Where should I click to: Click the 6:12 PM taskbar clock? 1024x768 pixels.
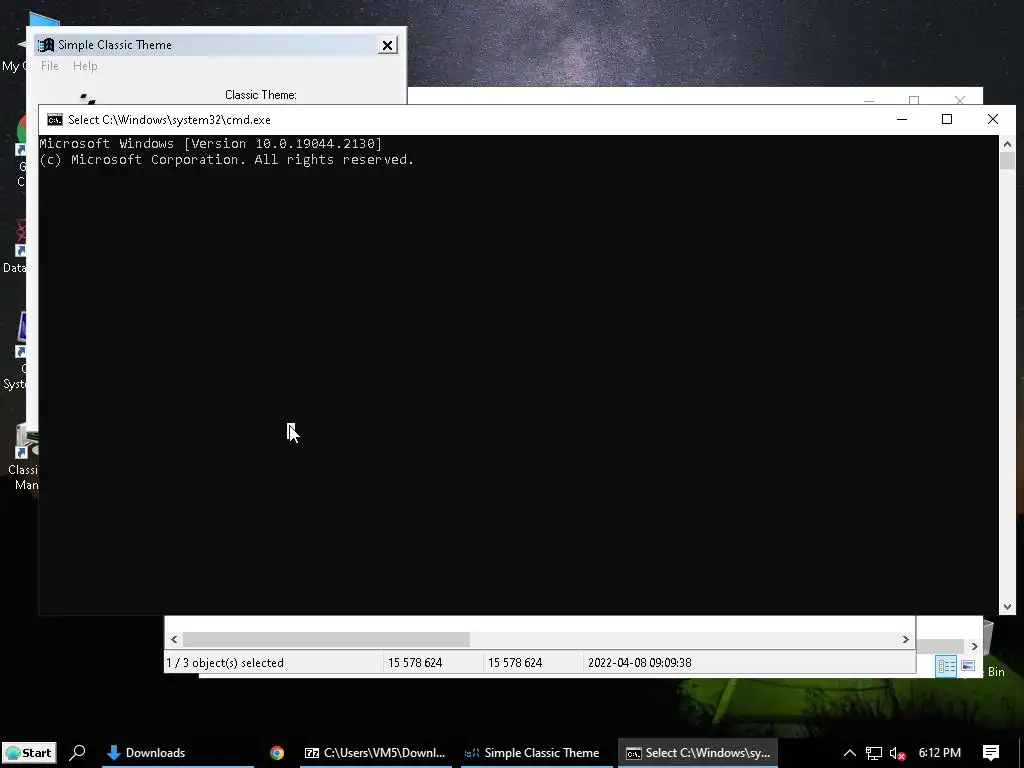point(940,753)
